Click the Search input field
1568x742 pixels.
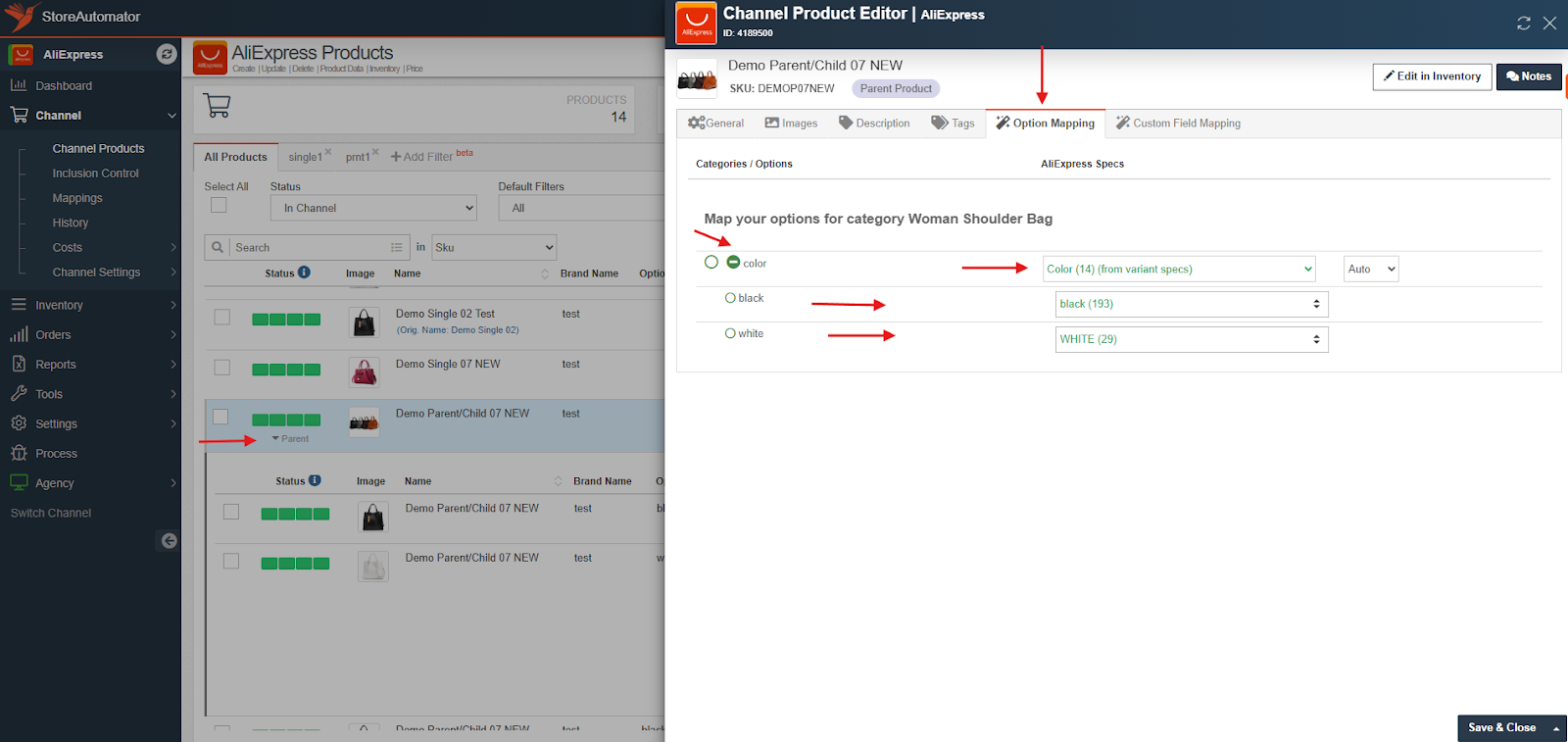tap(309, 248)
